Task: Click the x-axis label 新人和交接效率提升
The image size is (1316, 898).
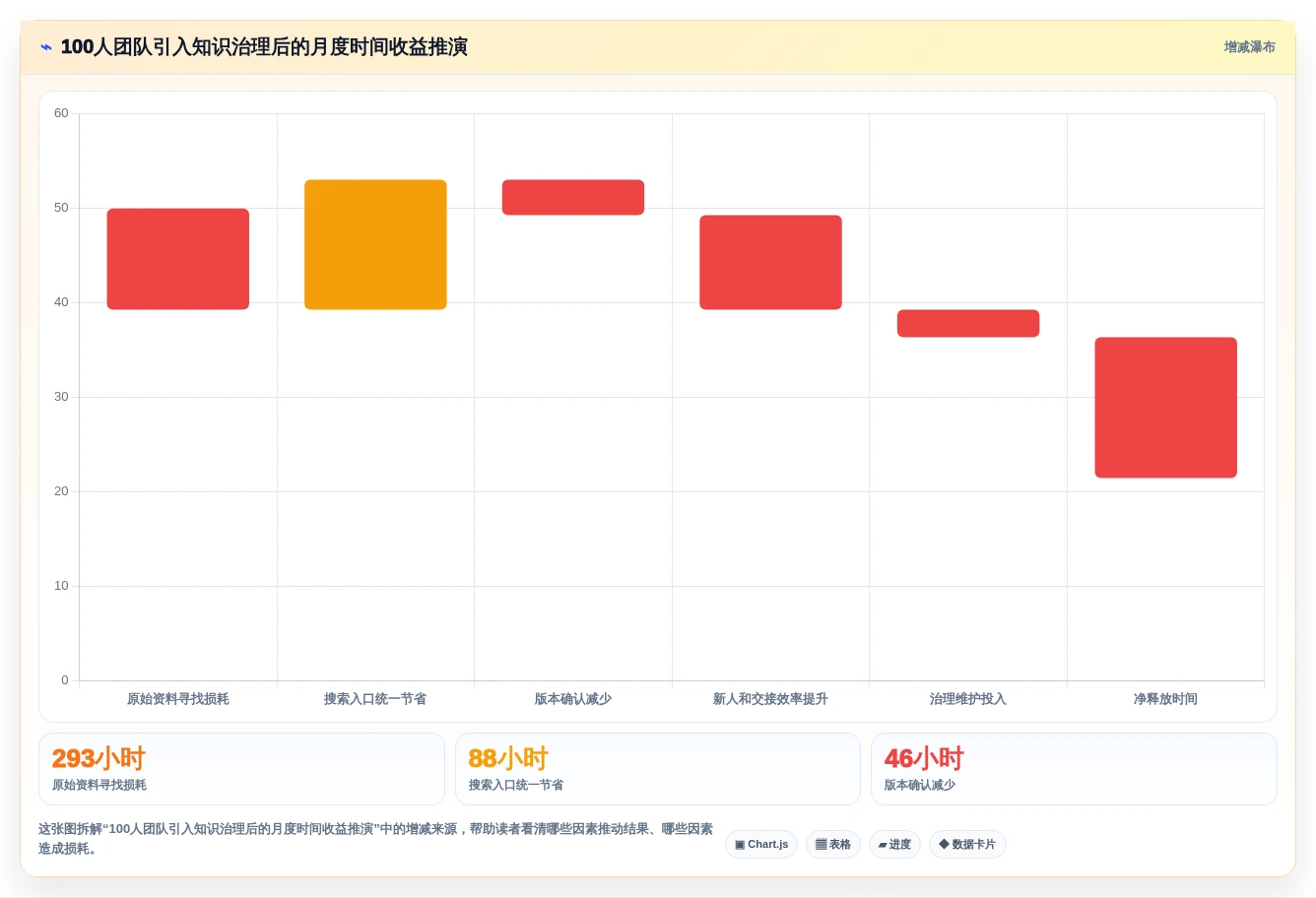Action: pos(770,699)
